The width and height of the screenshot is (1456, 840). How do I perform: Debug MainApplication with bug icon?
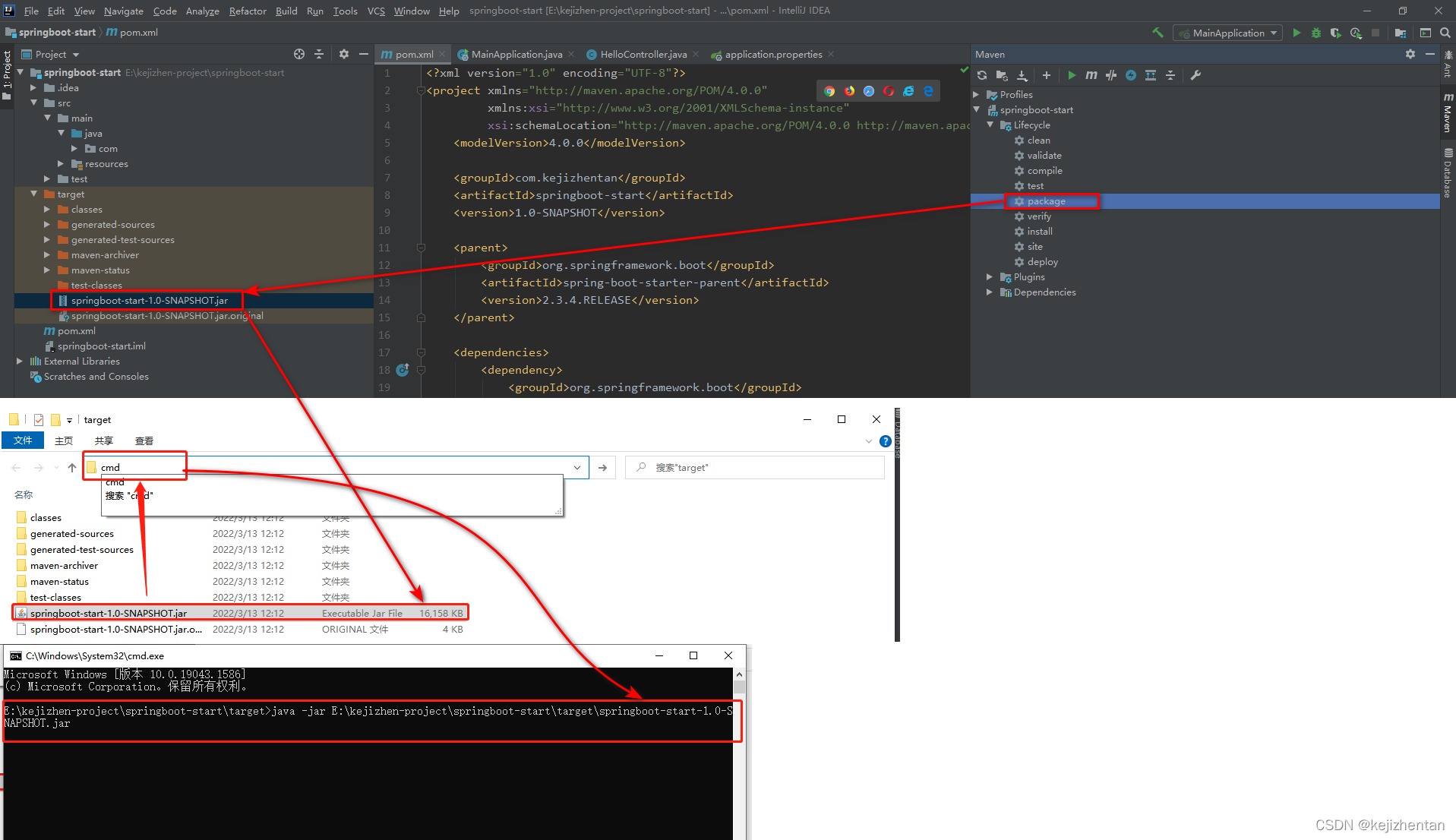[x=1316, y=33]
